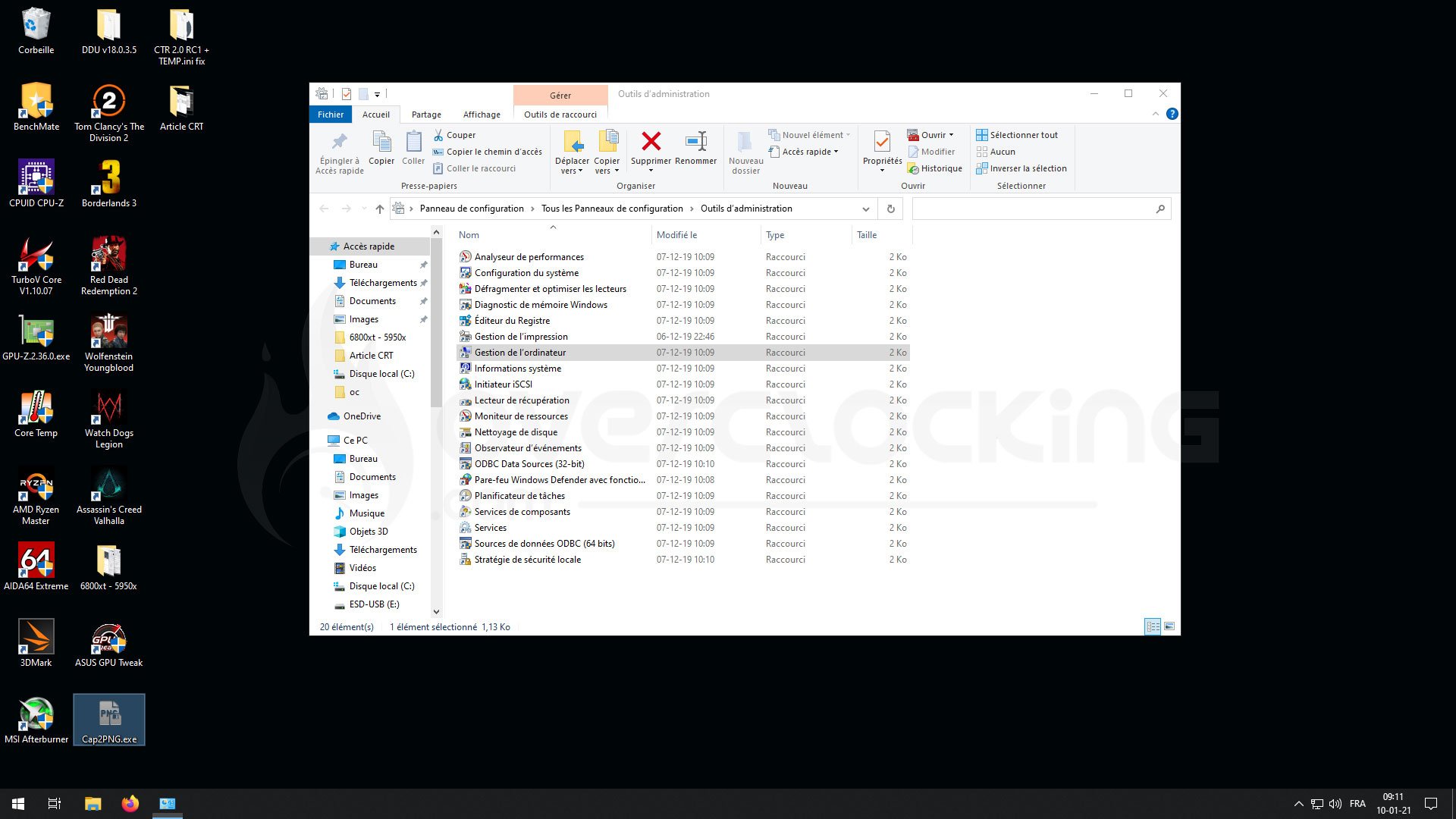This screenshot has height=819, width=1456.
Task: Select MSI Afterburner desktop icon
Action: pos(36,720)
